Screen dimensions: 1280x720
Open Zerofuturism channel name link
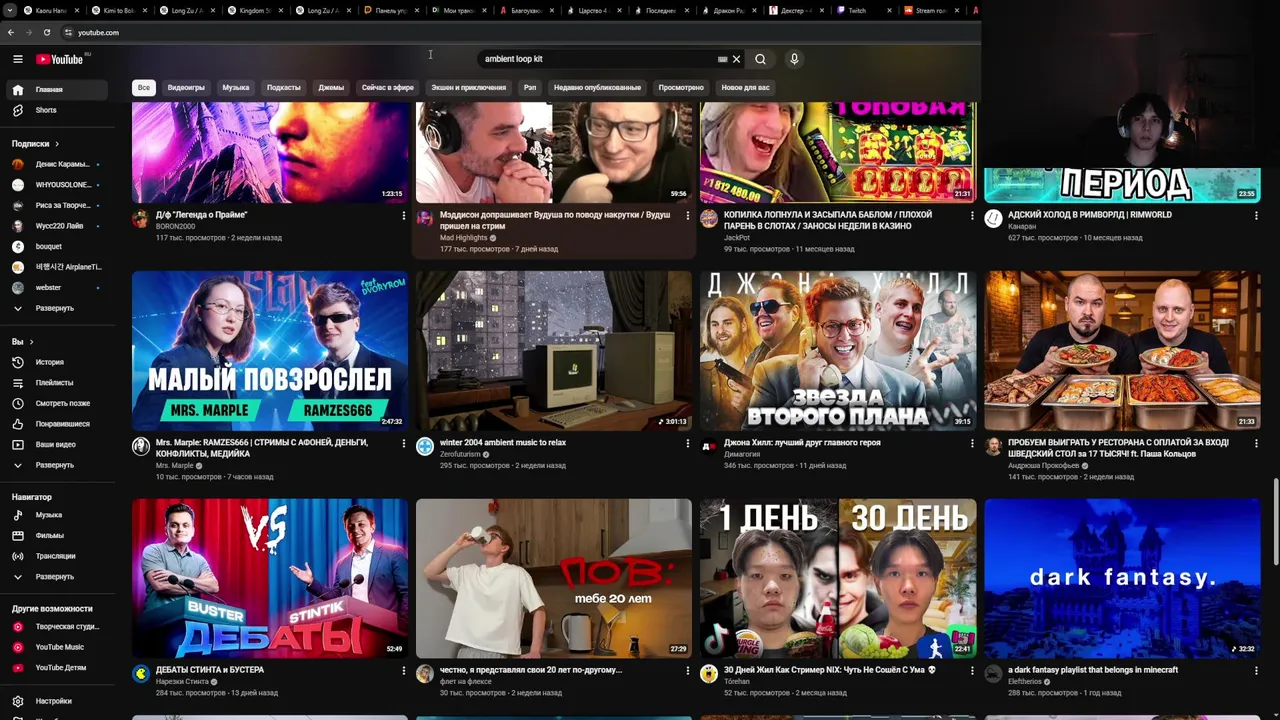click(x=460, y=454)
